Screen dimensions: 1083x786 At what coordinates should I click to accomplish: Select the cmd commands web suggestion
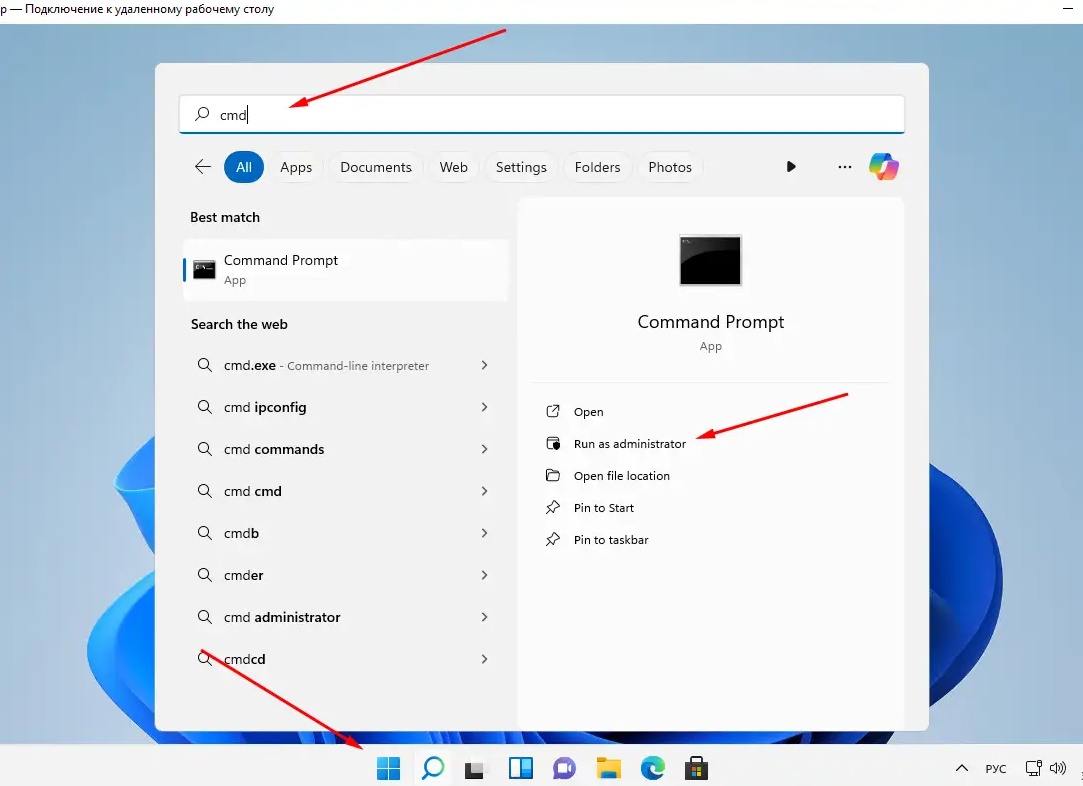click(343, 449)
